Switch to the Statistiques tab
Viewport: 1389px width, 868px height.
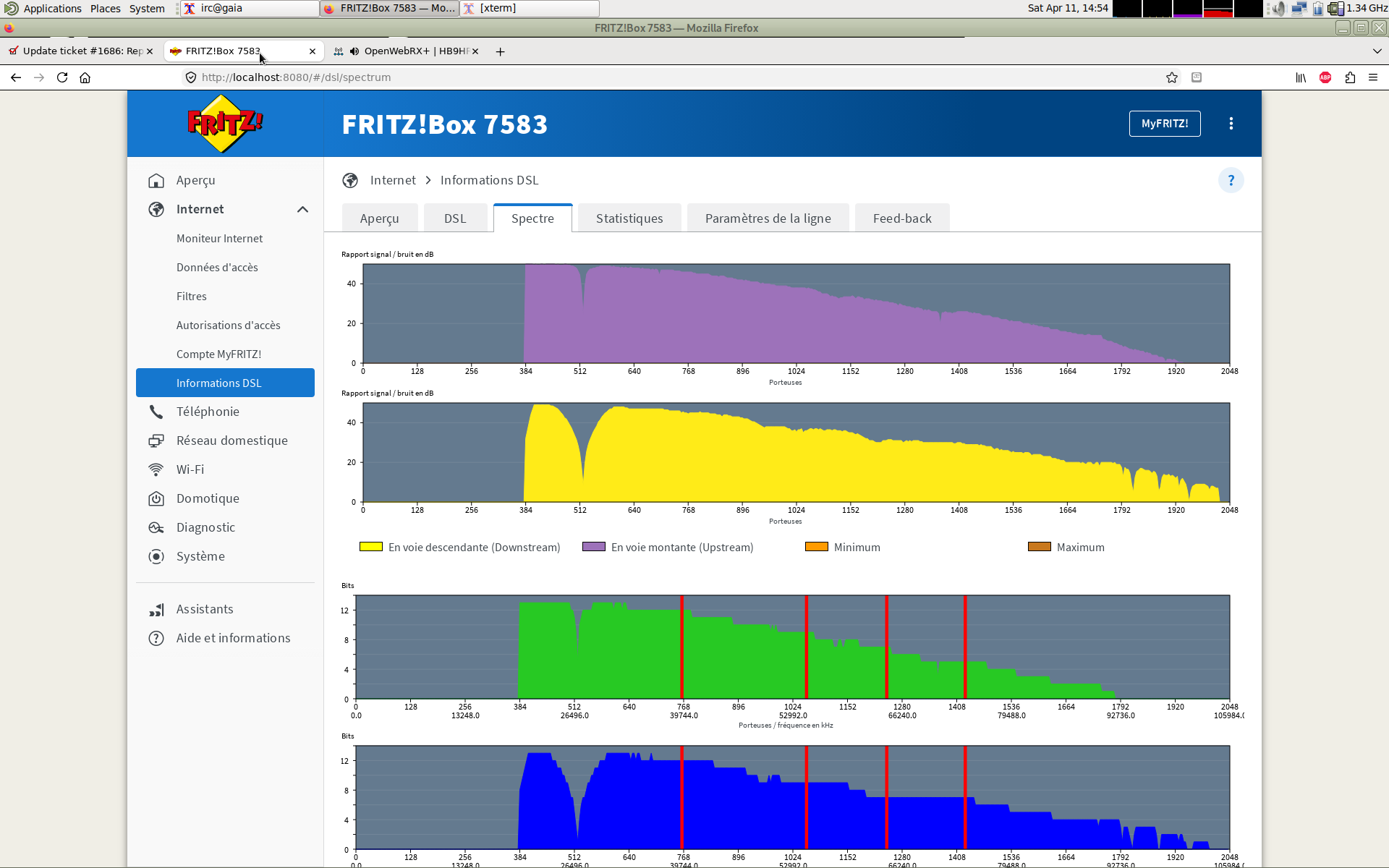pyautogui.click(x=629, y=218)
